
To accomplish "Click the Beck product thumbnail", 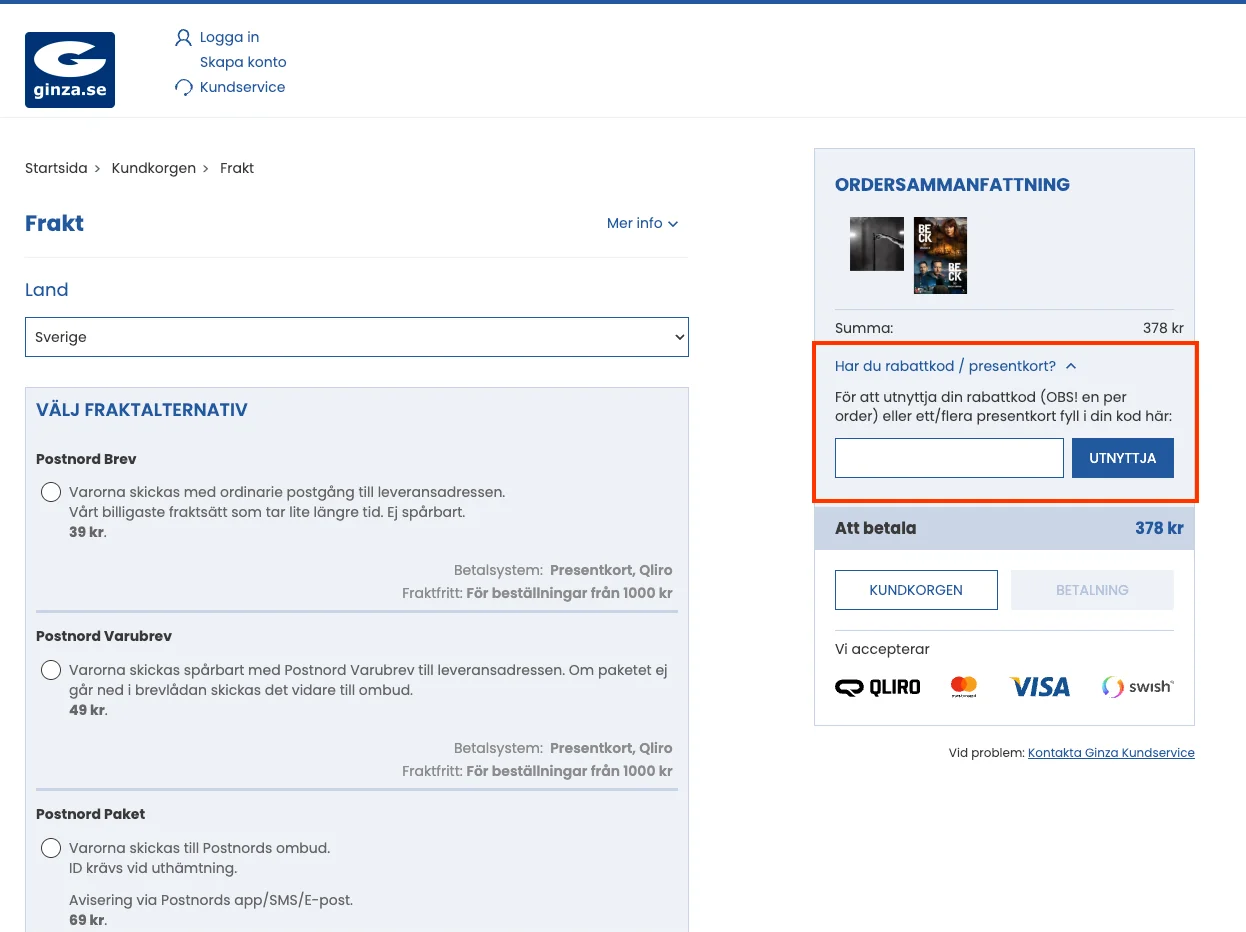I will tap(940, 255).
